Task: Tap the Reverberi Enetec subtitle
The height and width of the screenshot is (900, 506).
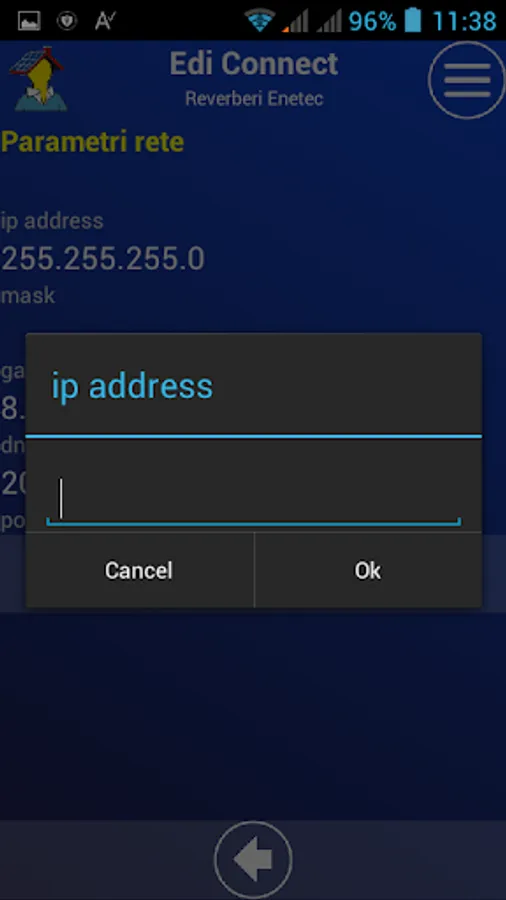Action: (x=254, y=98)
